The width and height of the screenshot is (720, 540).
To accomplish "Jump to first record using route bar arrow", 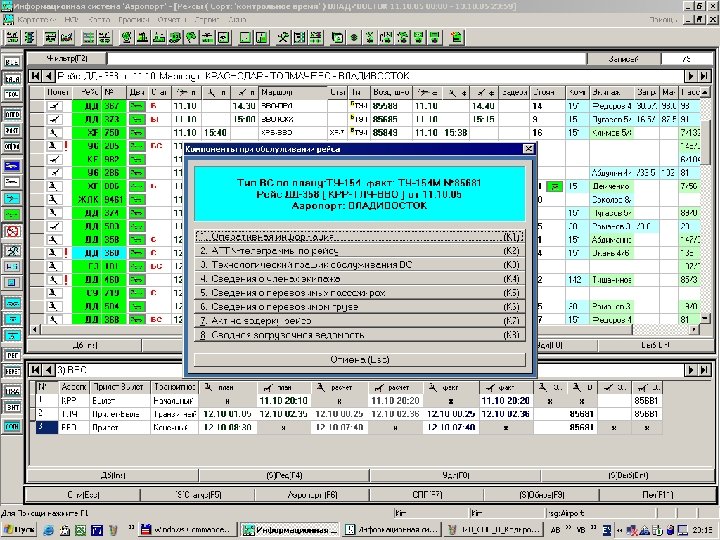I will (35, 76).
